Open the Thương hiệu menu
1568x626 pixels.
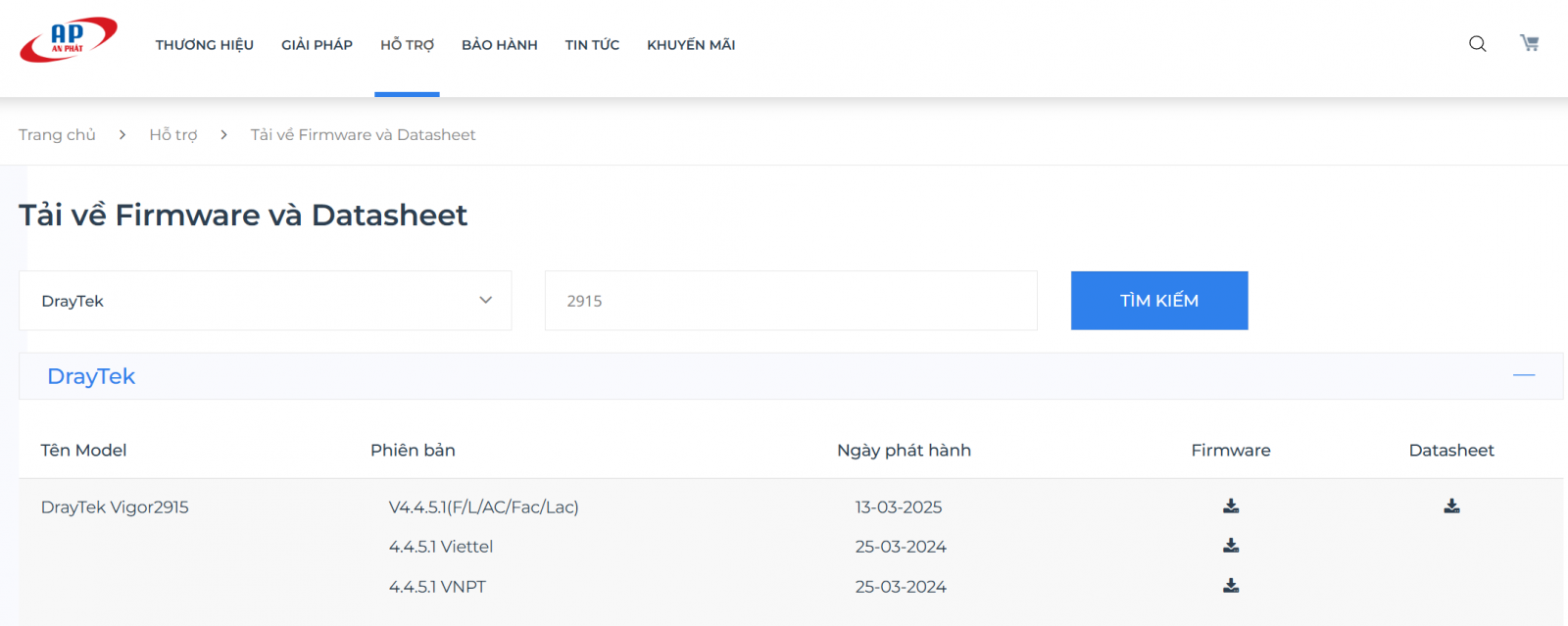click(204, 45)
